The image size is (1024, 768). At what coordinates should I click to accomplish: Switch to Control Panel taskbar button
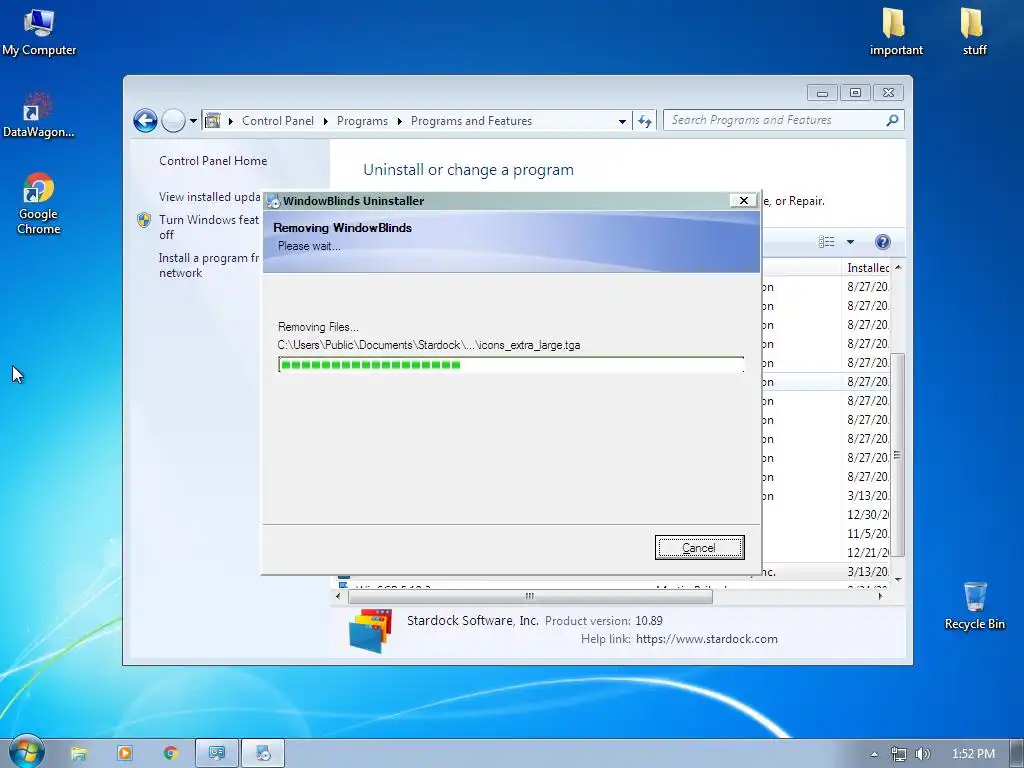[217, 754]
